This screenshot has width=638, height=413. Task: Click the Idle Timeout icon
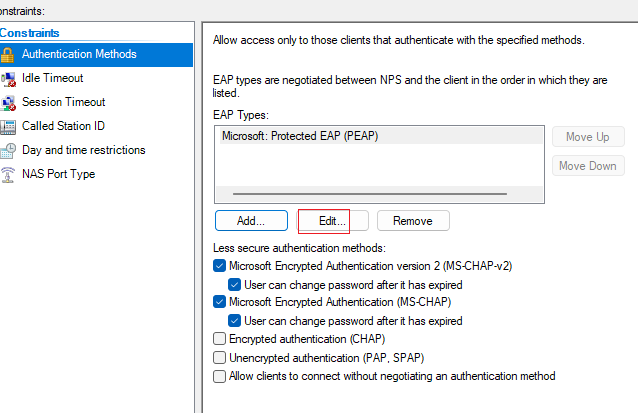[x=8, y=79]
